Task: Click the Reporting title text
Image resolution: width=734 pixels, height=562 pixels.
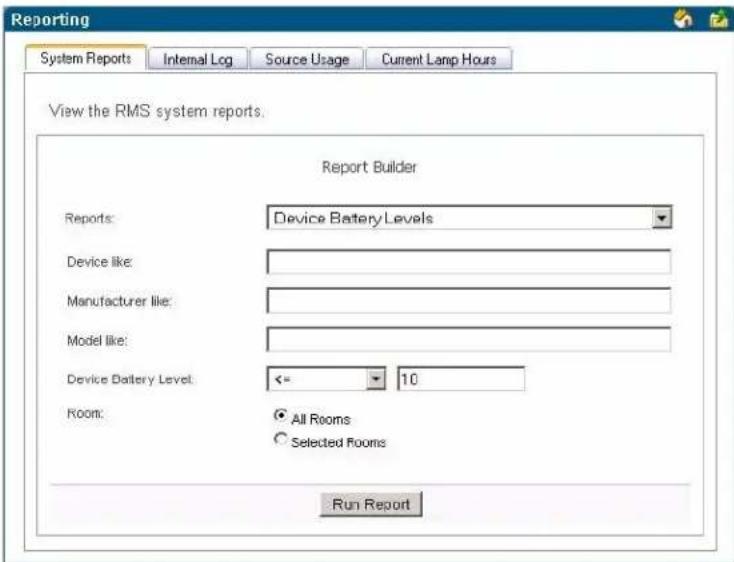Action: (50, 20)
